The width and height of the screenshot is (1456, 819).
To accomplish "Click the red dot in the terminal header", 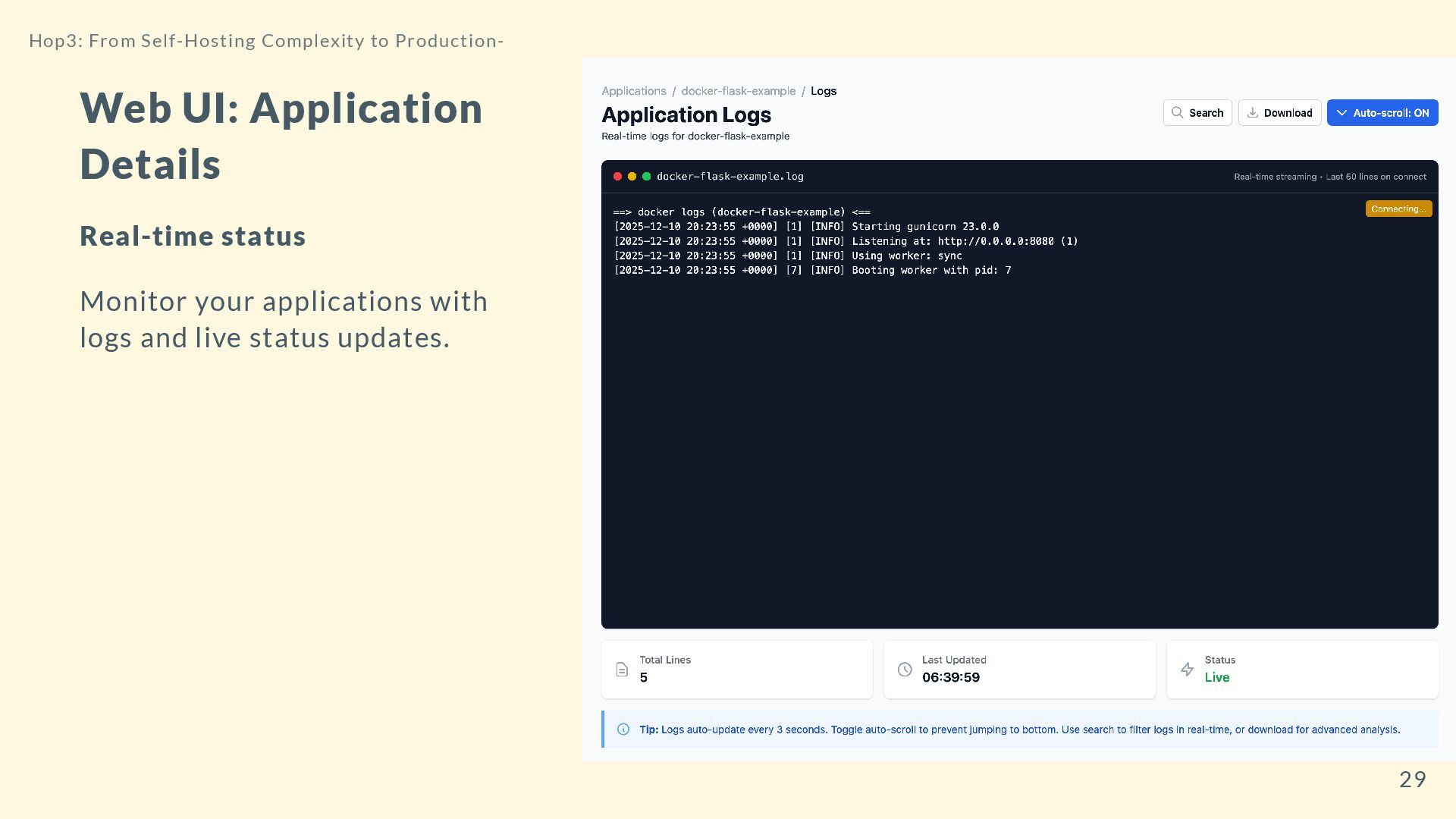I will point(617,177).
